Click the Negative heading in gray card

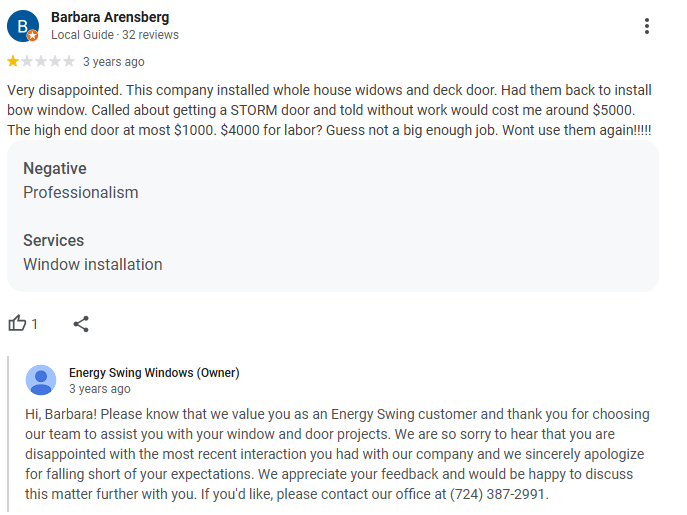click(x=55, y=168)
